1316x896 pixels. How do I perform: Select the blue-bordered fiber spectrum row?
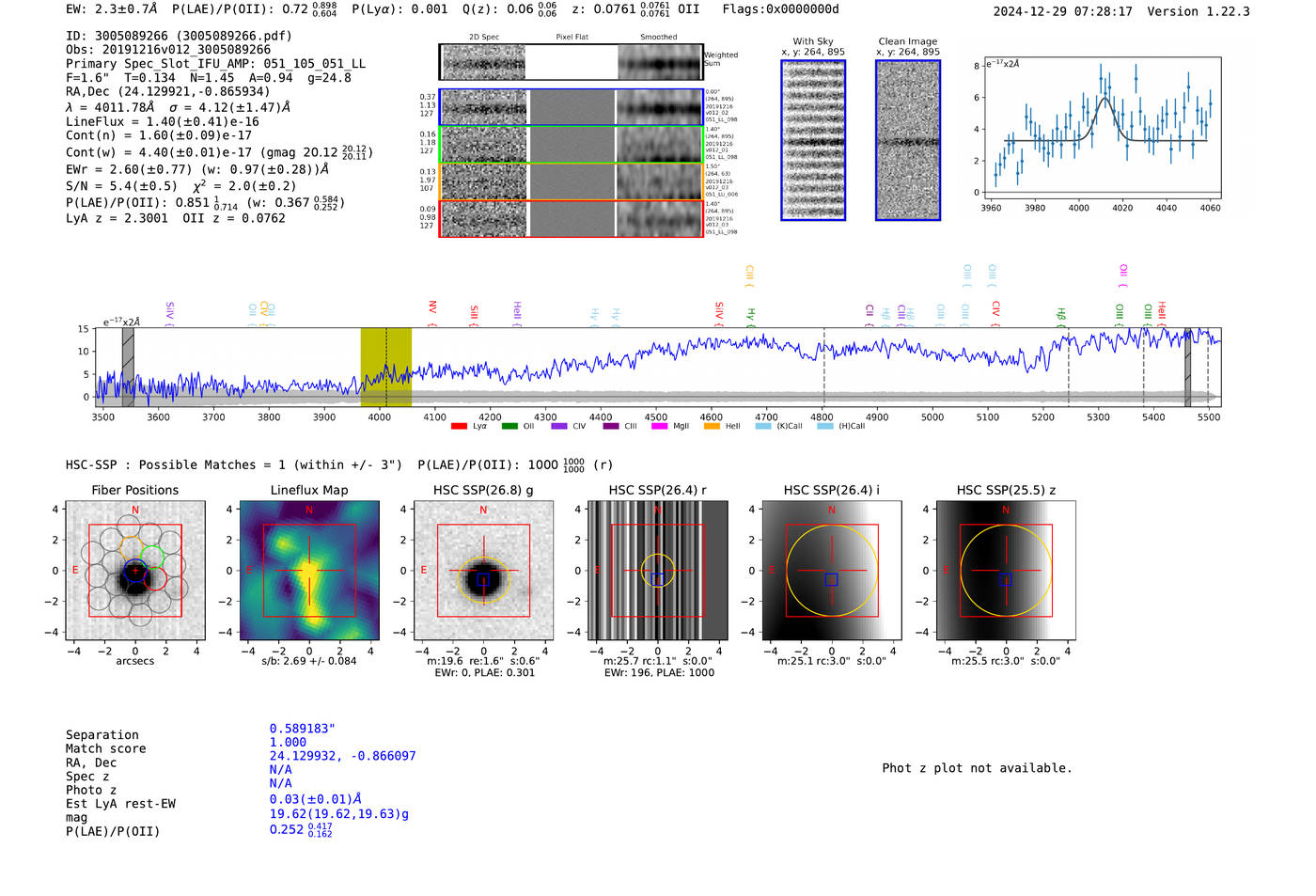coord(571,107)
